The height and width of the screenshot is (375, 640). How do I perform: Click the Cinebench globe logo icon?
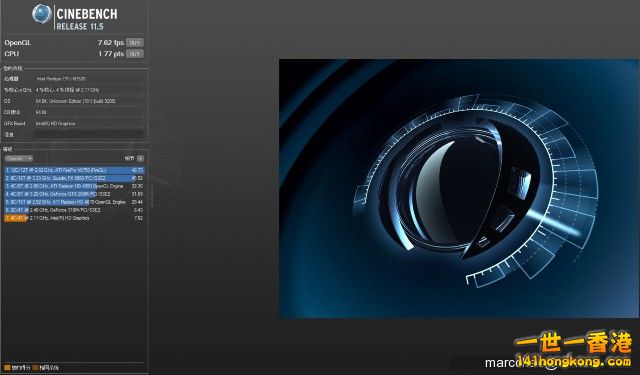[42, 14]
